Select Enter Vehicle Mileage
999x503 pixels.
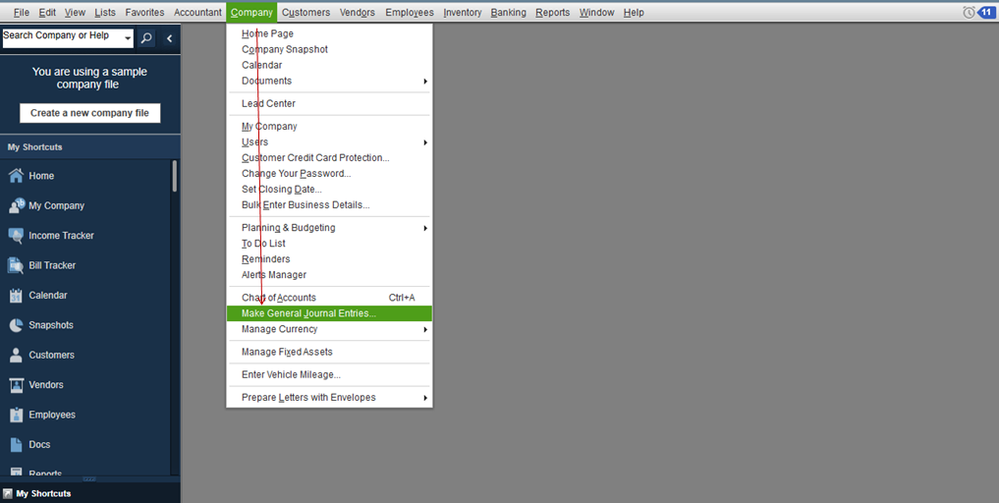(329, 374)
